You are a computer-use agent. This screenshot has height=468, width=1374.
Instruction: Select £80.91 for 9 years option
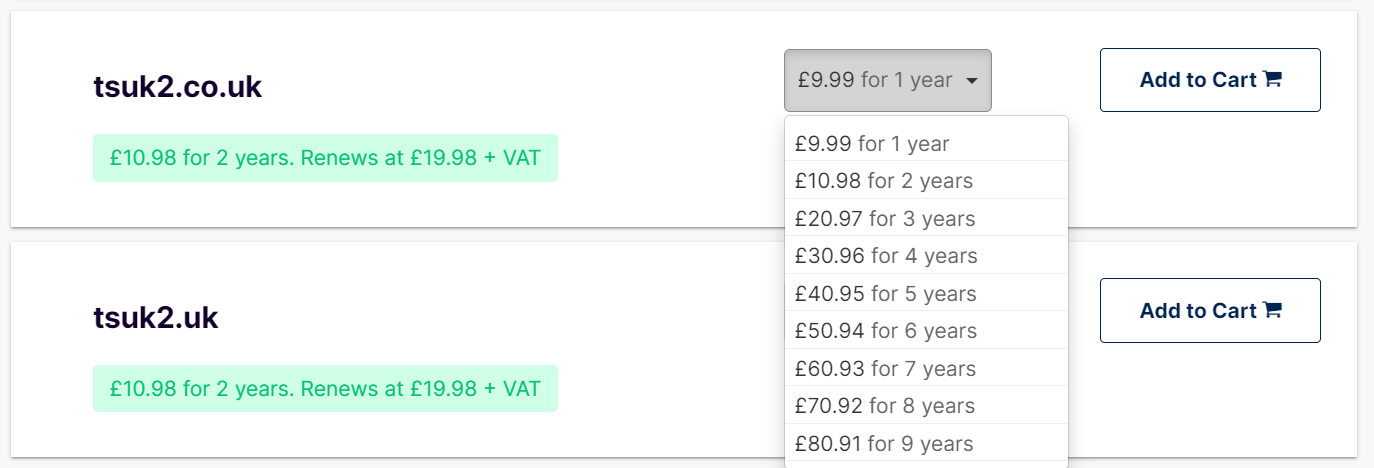(926, 443)
